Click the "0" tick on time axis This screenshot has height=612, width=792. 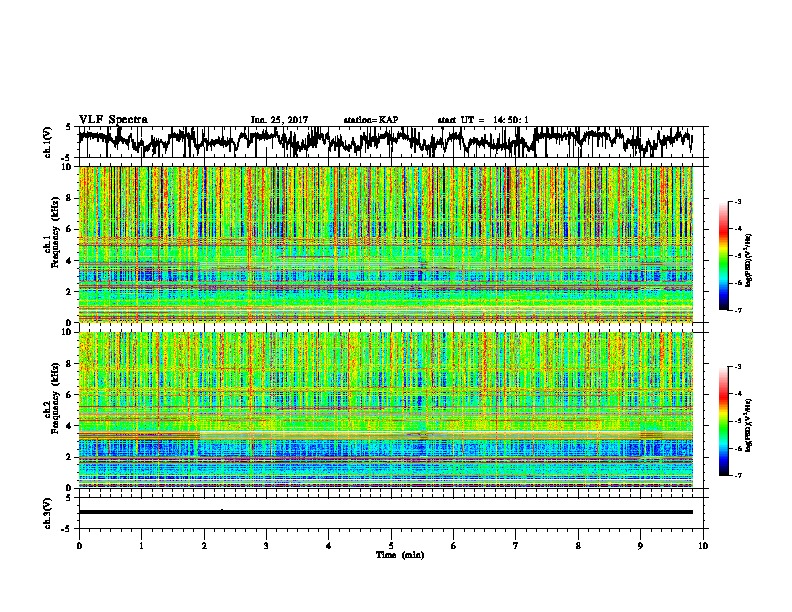79,546
